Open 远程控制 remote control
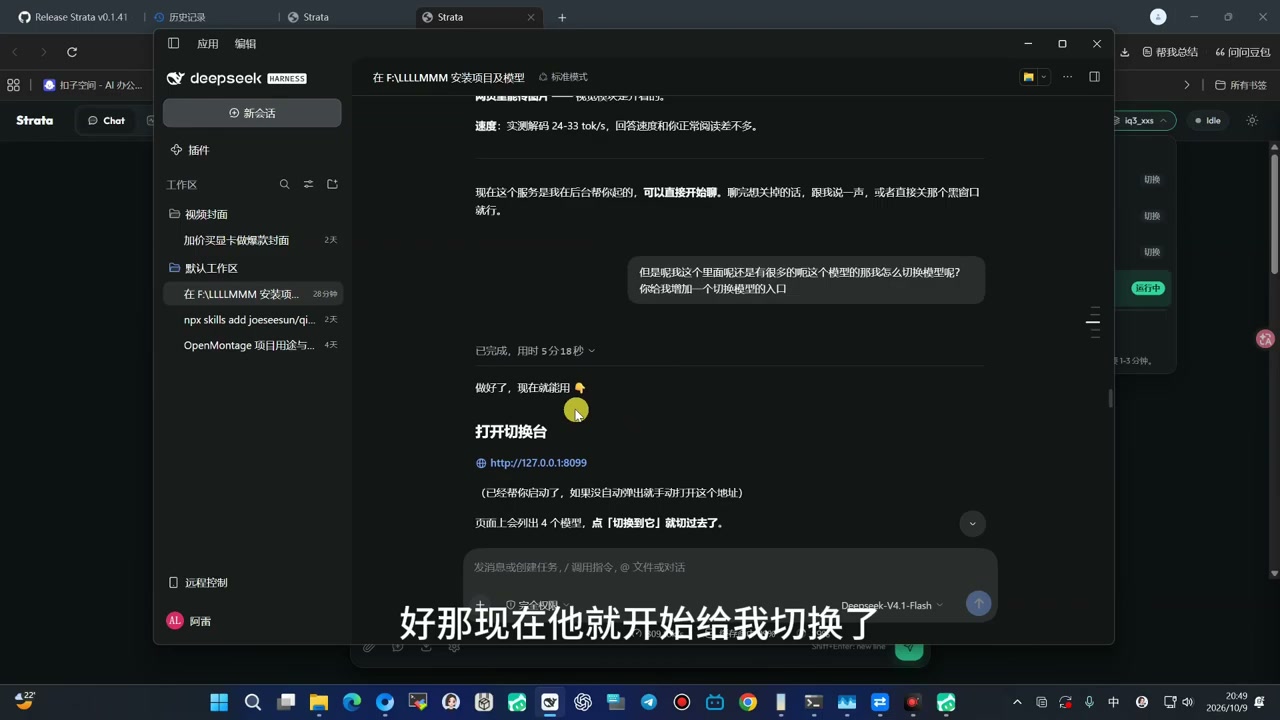Image resolution: width=1280 pixels, height=720 pixels. (198, 582)
